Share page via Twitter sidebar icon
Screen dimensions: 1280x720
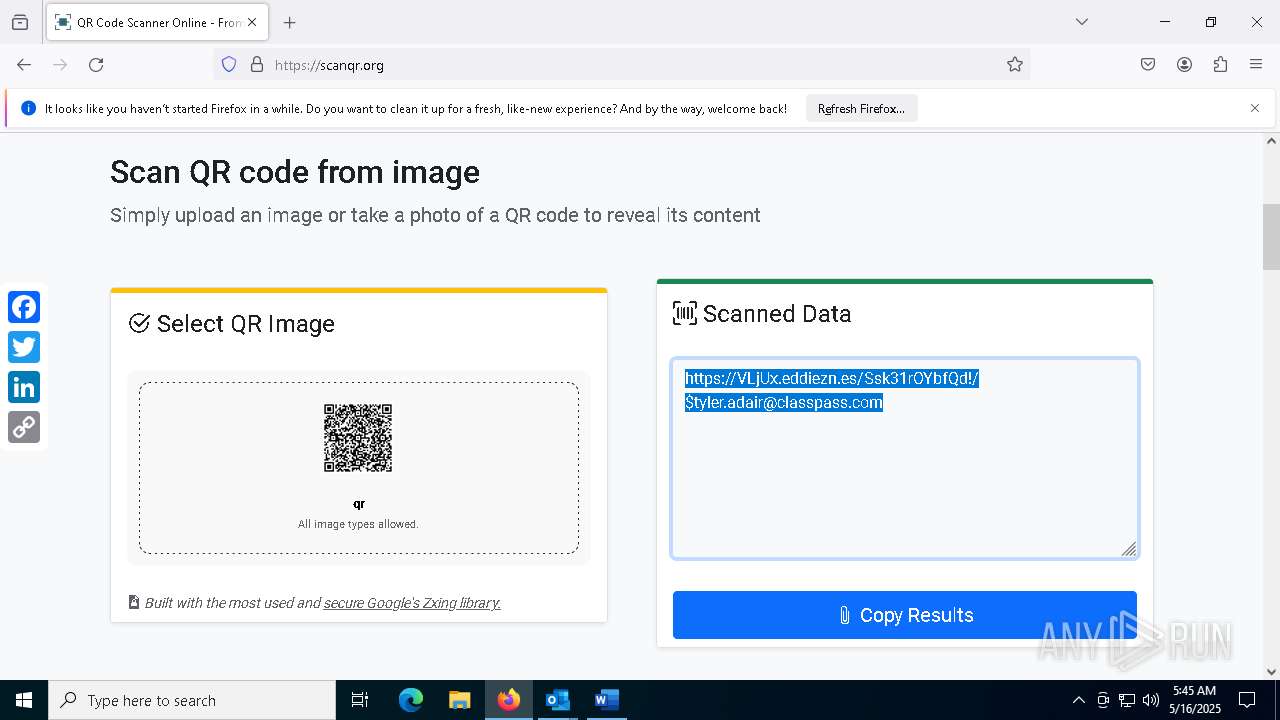24,347
